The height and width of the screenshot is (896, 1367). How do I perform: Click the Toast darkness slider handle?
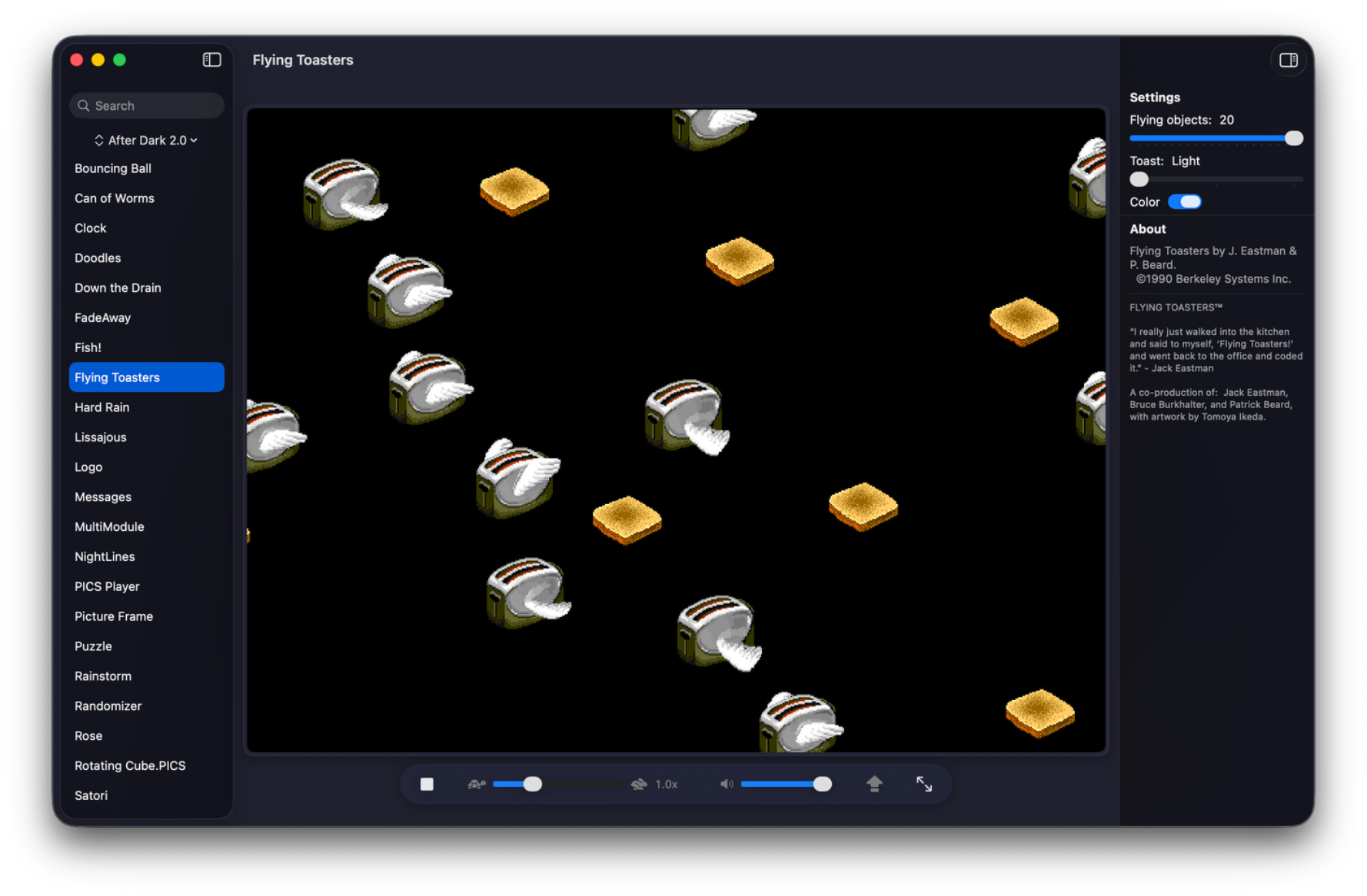pyautogui.click(x=1139, y=179)
